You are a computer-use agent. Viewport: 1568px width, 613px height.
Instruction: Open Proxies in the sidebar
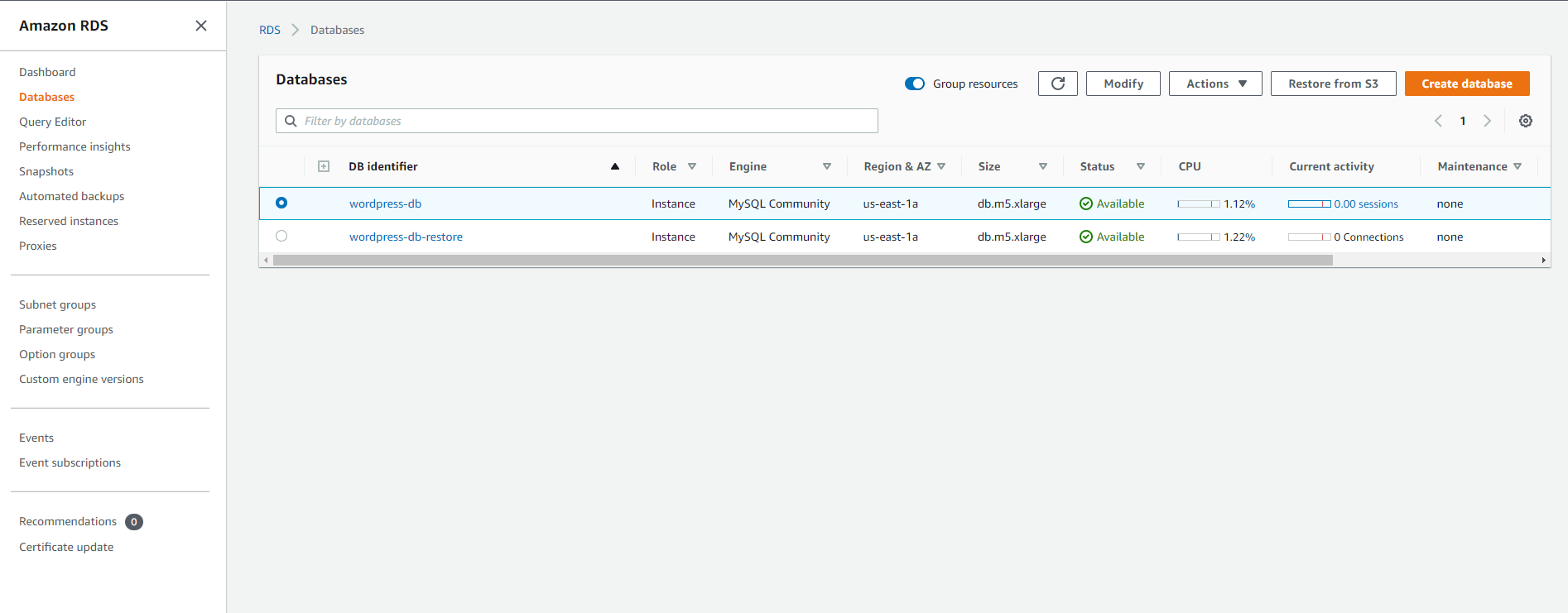pyautogui.click(x=38, y=246)
